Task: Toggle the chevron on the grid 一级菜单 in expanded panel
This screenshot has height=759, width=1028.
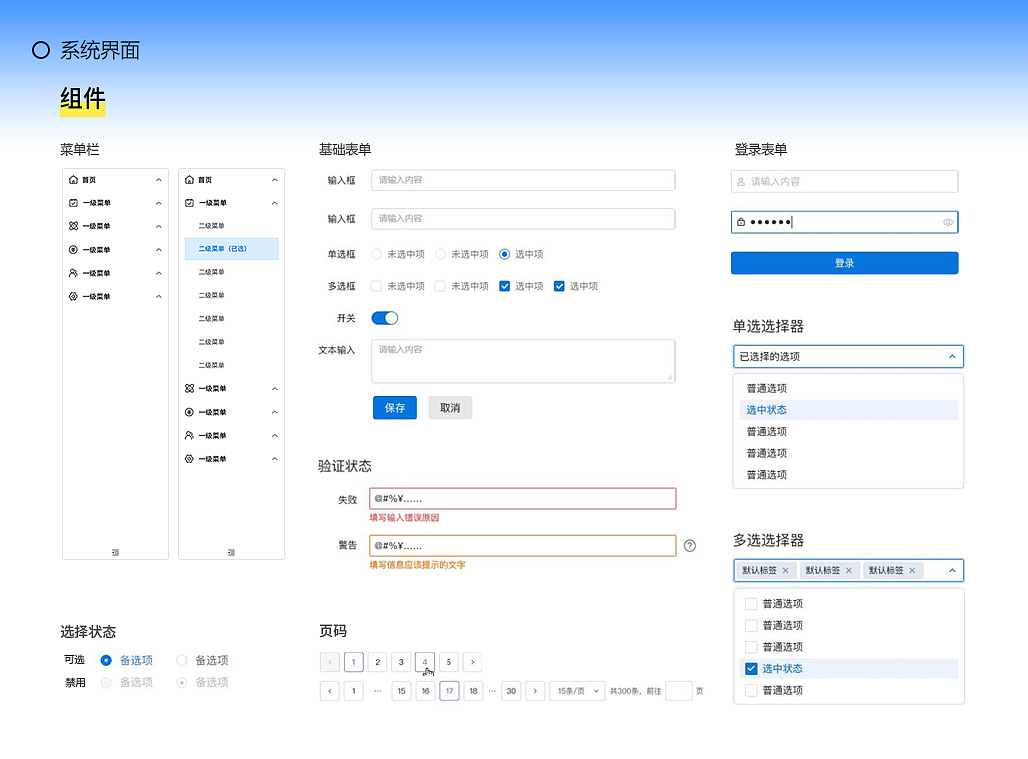Action: coord(275,389)
